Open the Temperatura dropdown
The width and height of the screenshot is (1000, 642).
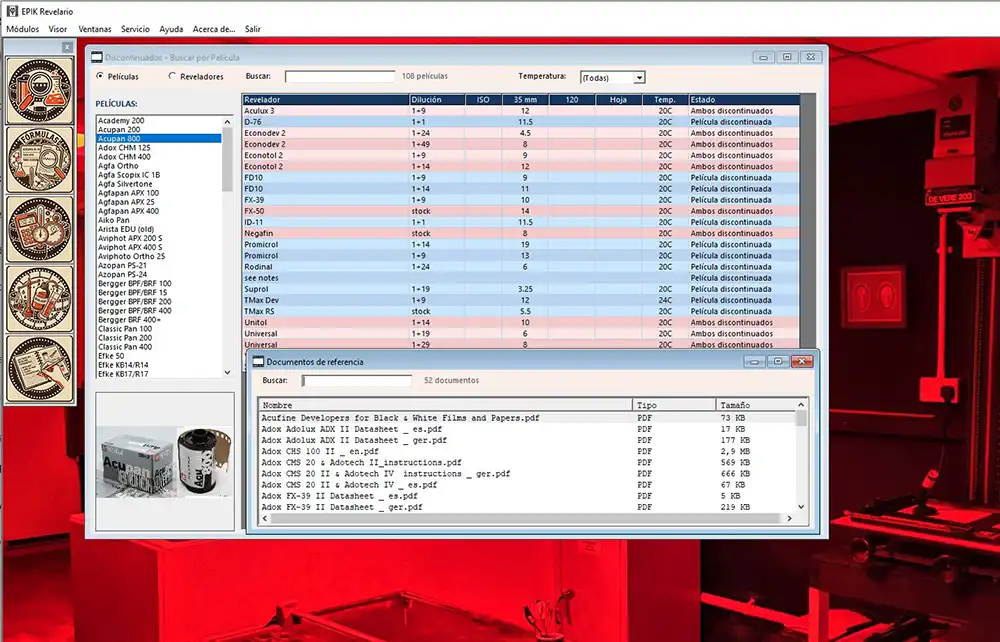click(639, 78)
